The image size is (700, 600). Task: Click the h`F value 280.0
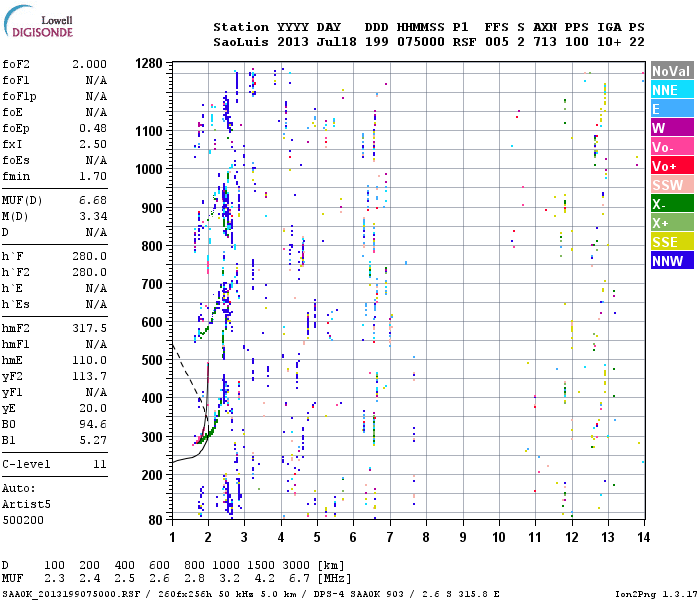[x=89, y=256]
